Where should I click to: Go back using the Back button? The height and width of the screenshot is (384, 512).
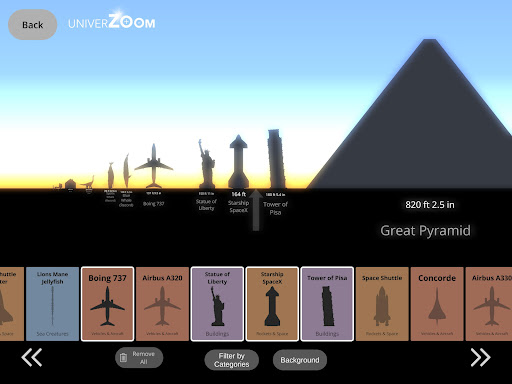32,25
